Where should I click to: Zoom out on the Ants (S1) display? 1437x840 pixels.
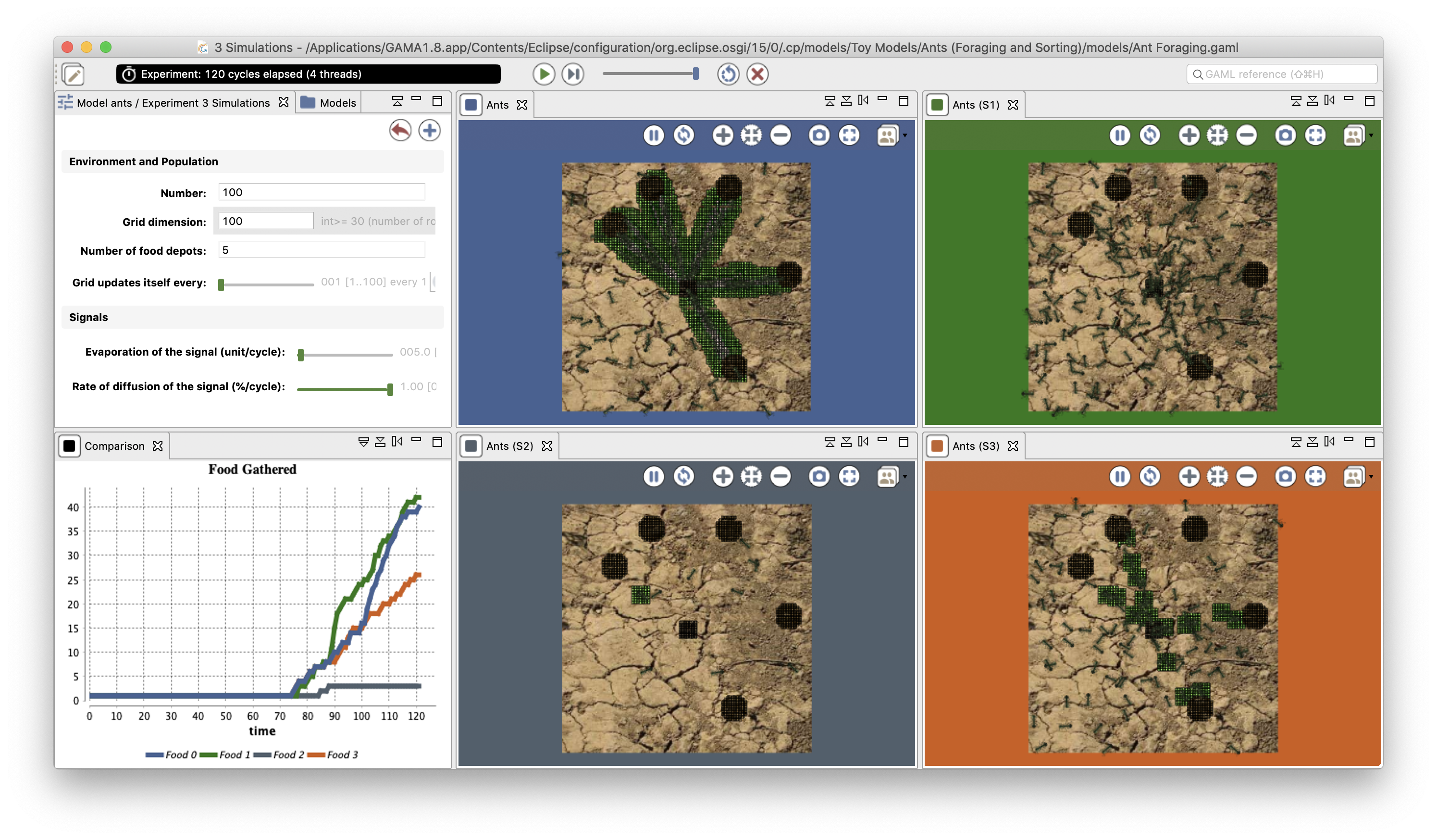(1247, 136)
